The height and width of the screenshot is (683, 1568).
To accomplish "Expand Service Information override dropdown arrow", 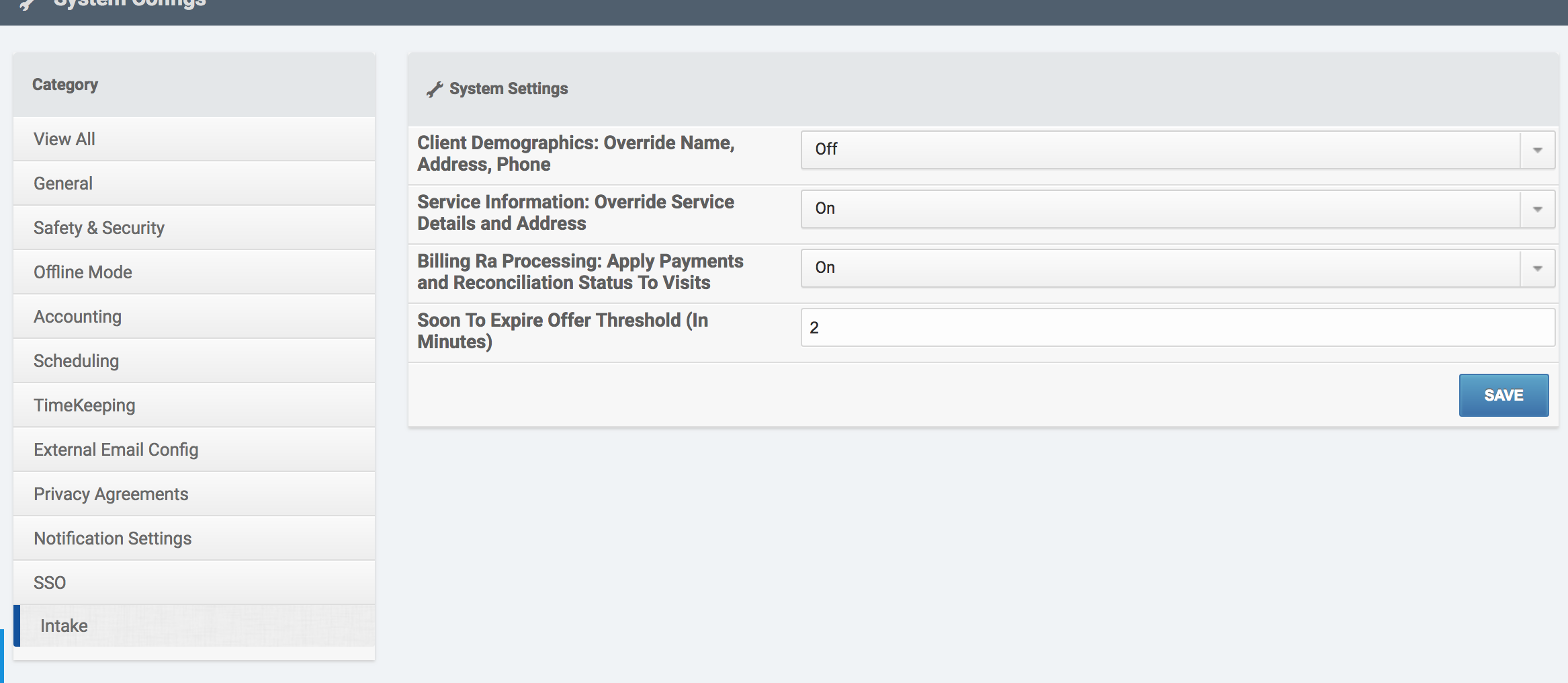I will pos(1537,209).
